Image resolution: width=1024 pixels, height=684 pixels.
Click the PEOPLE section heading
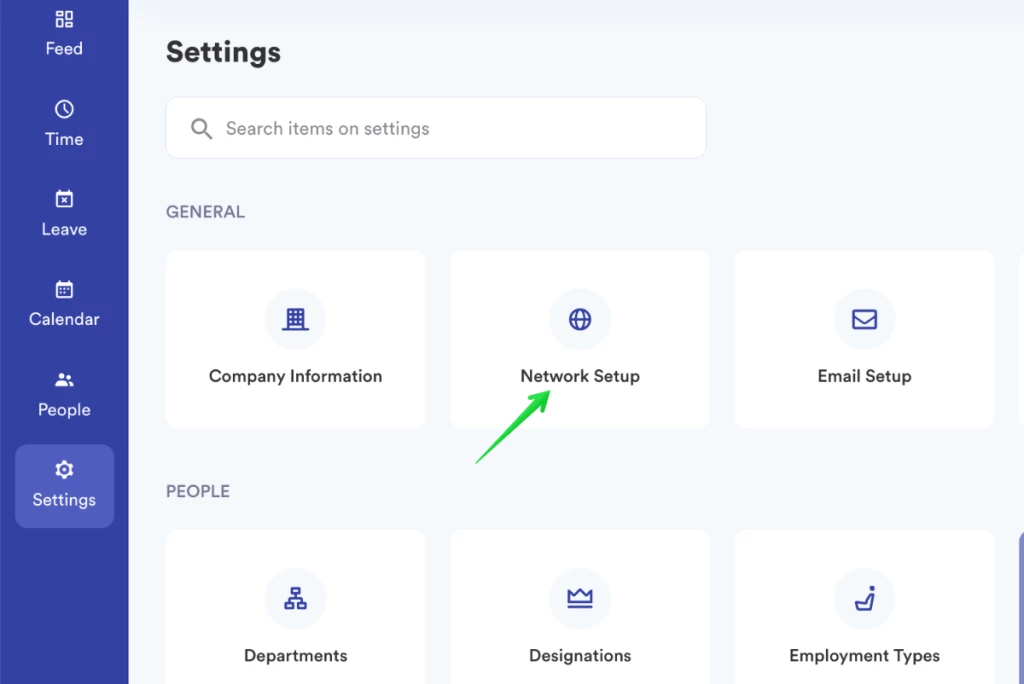(198, 491)
